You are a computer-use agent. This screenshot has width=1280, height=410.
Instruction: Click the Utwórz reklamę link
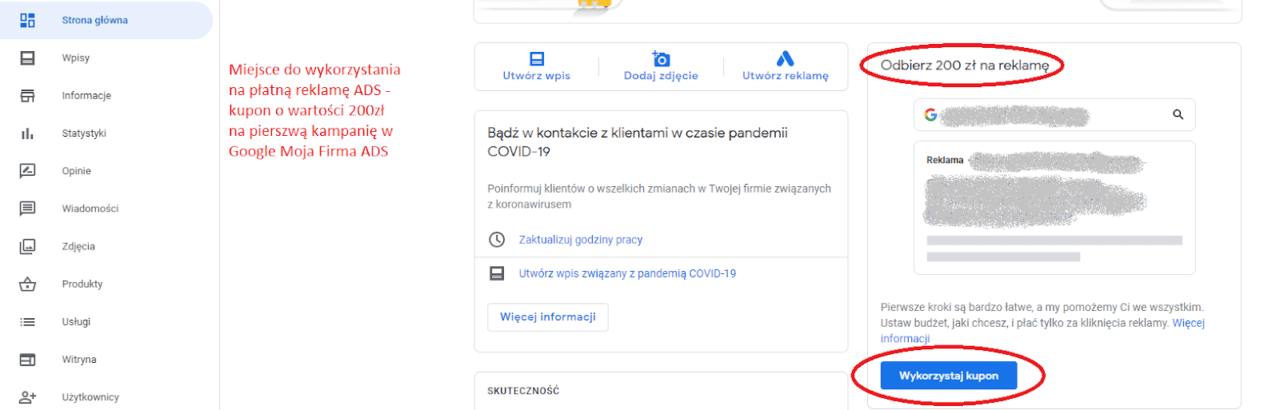click(x=785, y=76)
